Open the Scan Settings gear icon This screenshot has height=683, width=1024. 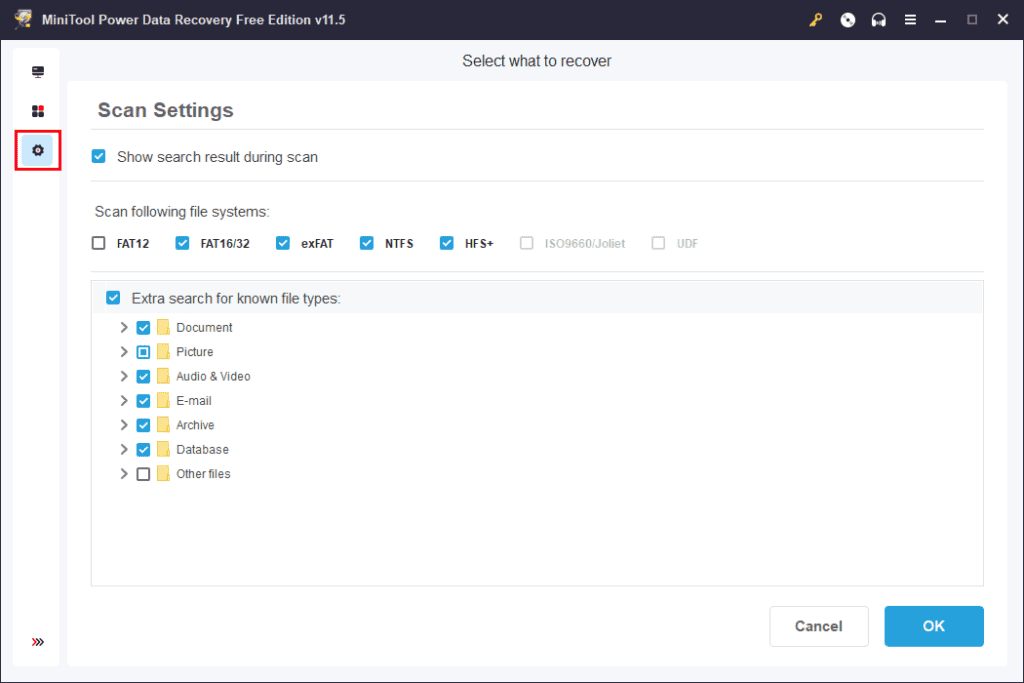pyautogui.click(x=38, y=150)
